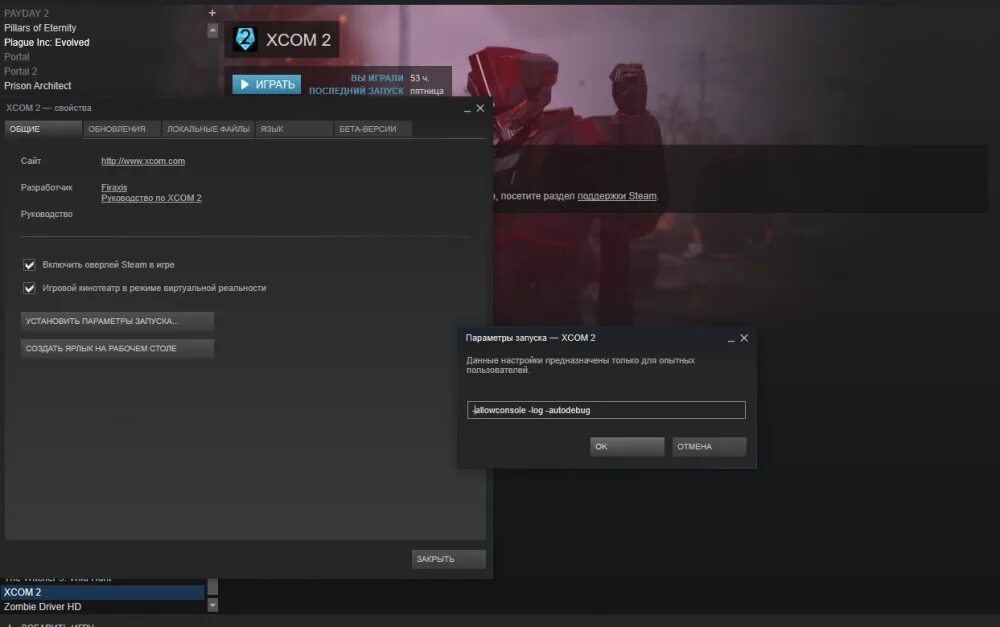Select XCOM 2 in library list
Screen dimensions: 1000x627
pos(102,593)
